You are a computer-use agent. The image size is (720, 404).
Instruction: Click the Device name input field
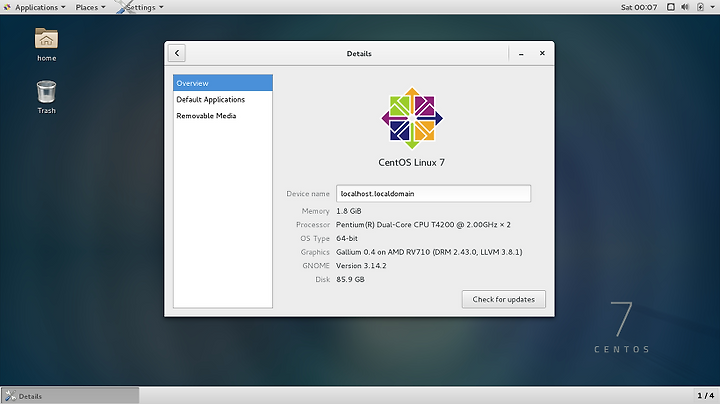coord(433,194)
